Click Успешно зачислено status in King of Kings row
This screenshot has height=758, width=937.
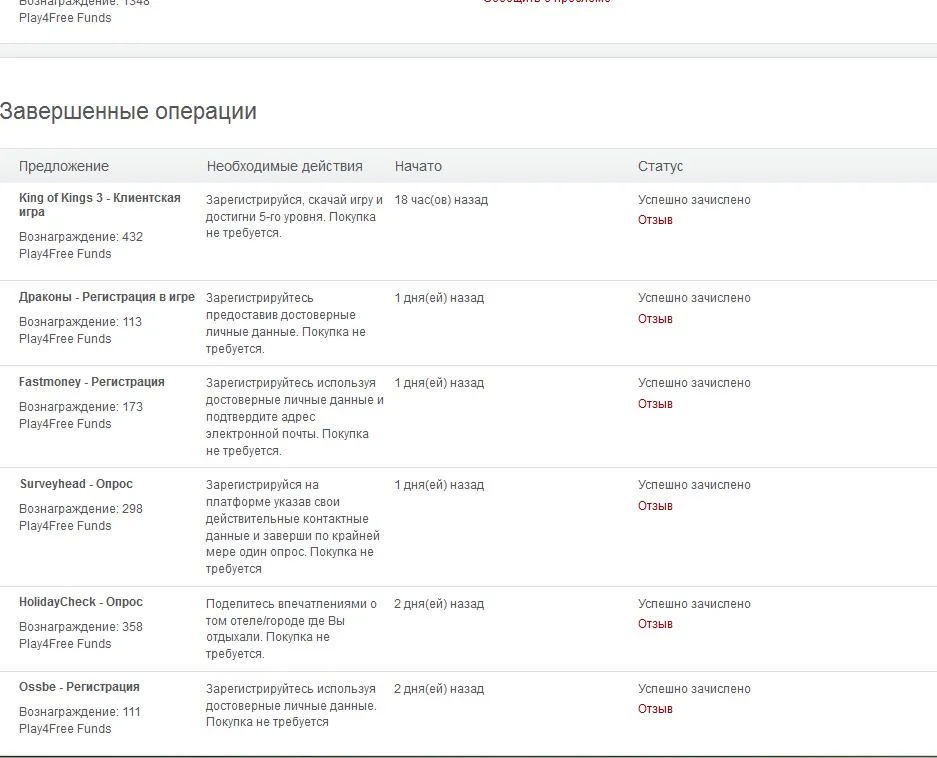(x=694, y=200)
